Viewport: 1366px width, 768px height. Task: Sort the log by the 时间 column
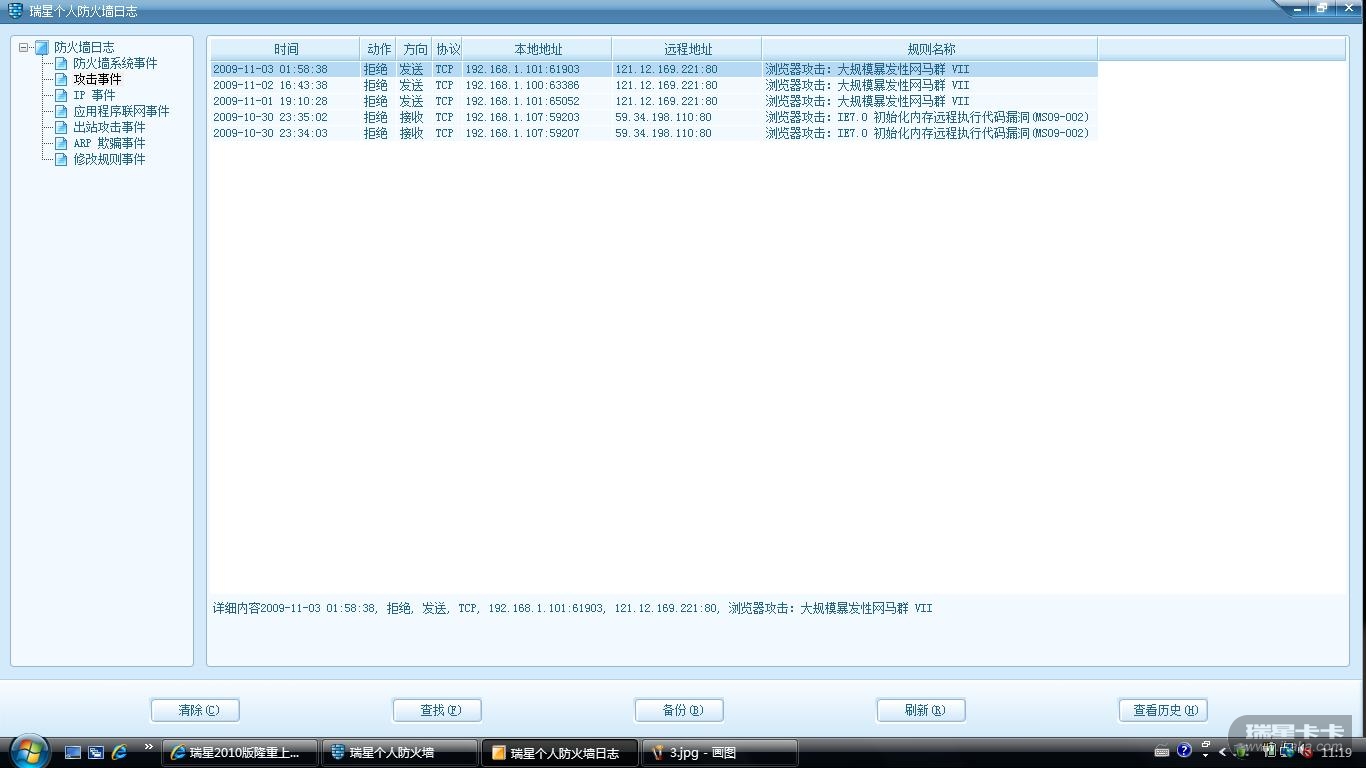285,49
